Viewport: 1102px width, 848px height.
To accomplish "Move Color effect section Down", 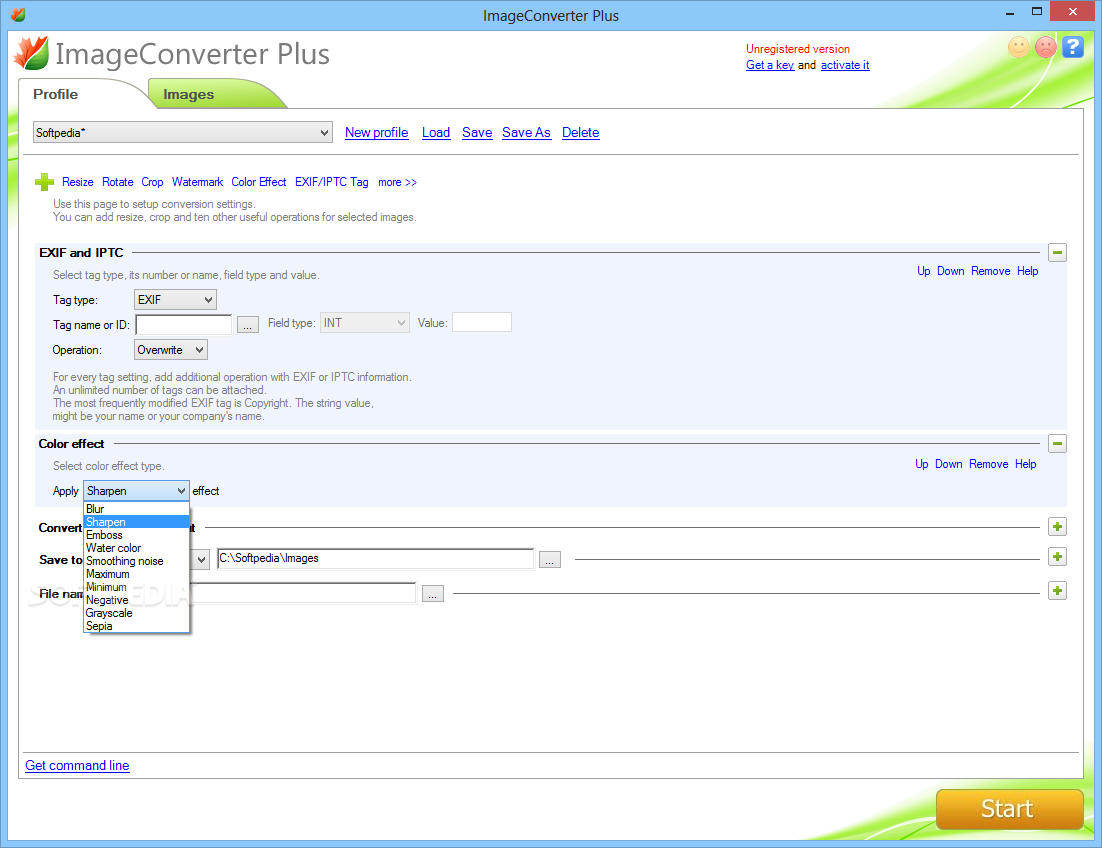I will pos(948,464).
